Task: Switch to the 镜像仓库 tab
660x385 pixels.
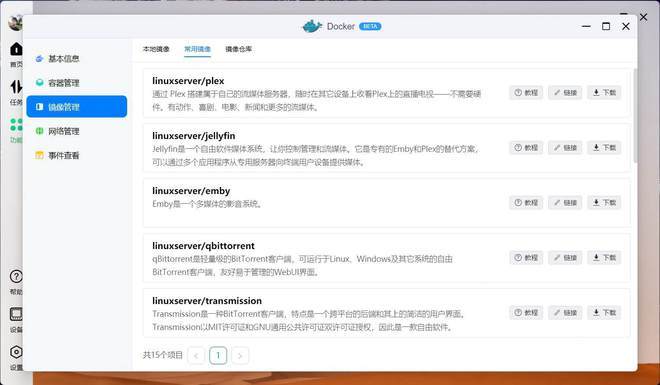Action: [x=239, y=49]
